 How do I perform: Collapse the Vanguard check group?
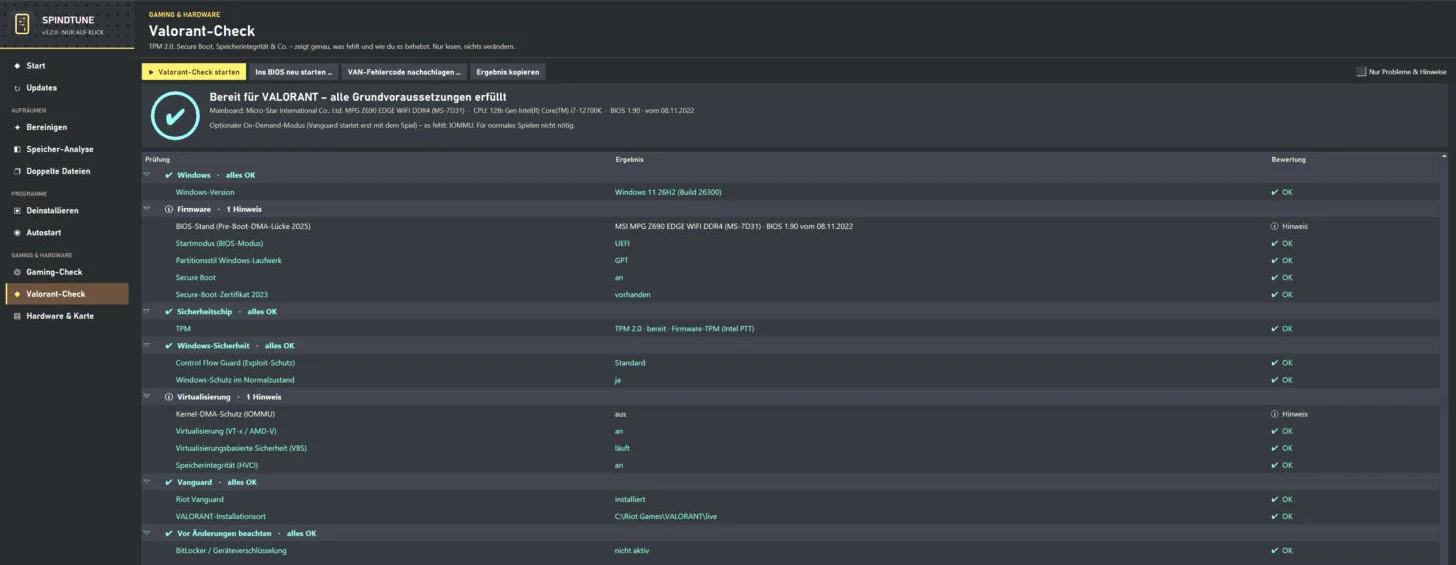pos(147,482)
